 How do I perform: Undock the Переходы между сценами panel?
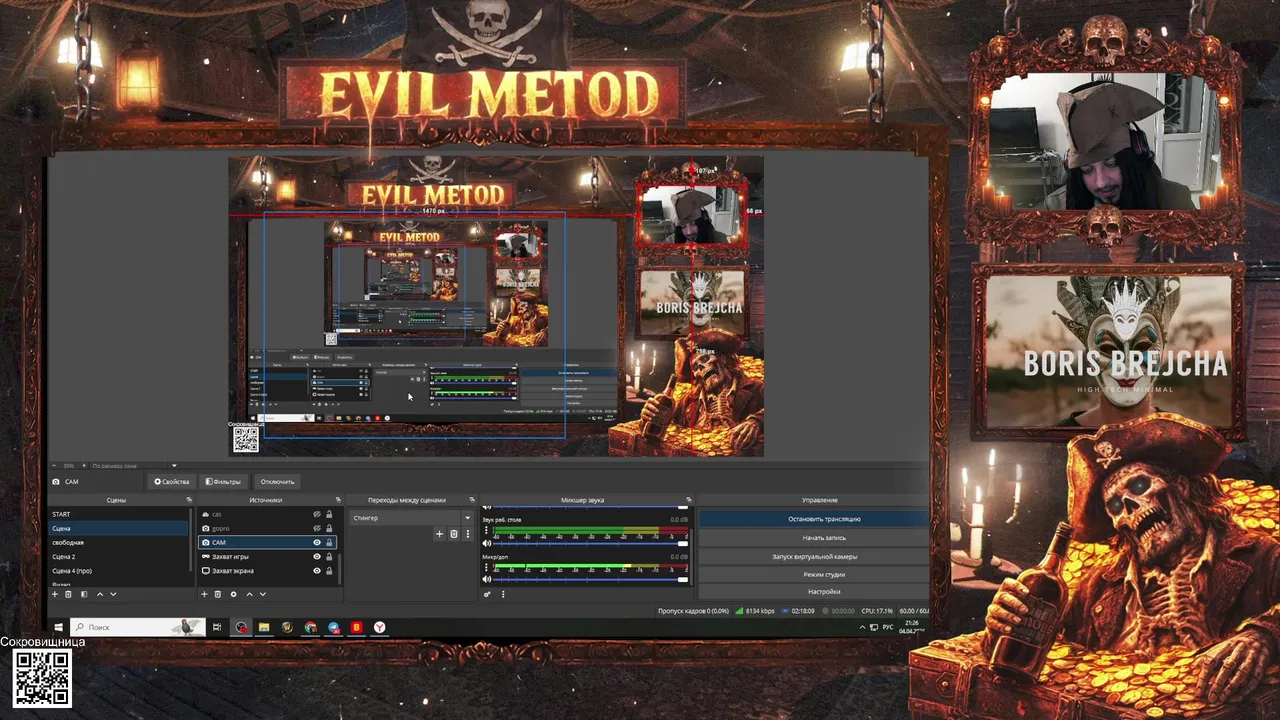click(x=471, y=500)
